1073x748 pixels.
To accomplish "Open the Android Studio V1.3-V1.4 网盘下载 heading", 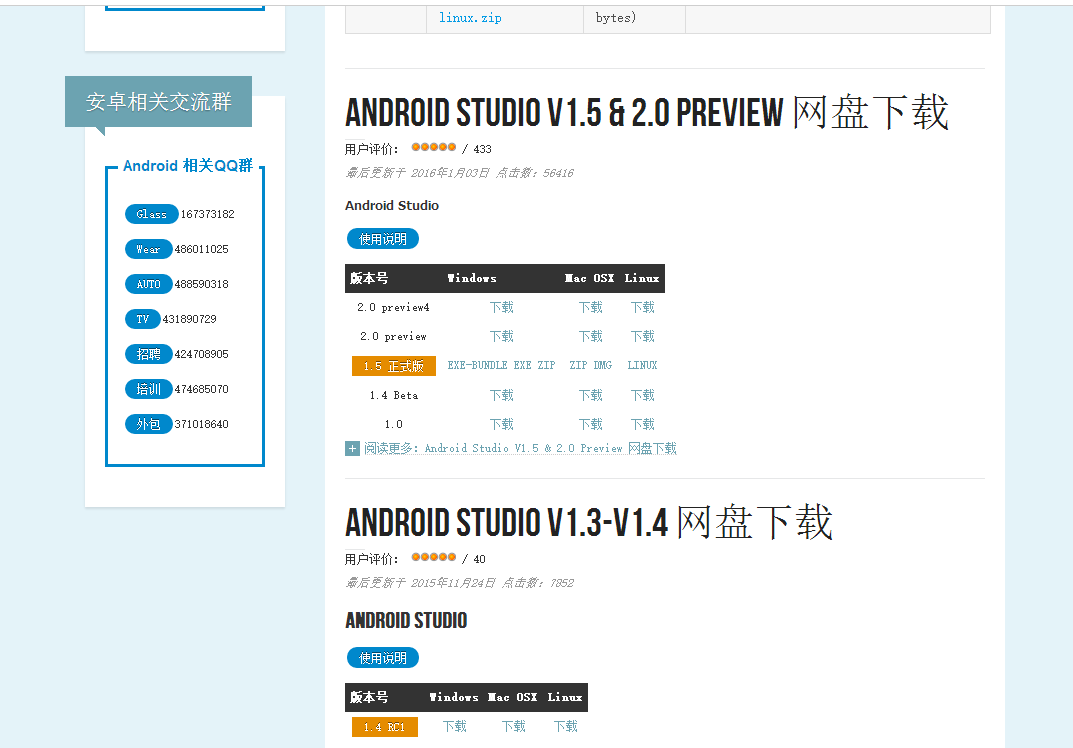I will coord(589,523).
